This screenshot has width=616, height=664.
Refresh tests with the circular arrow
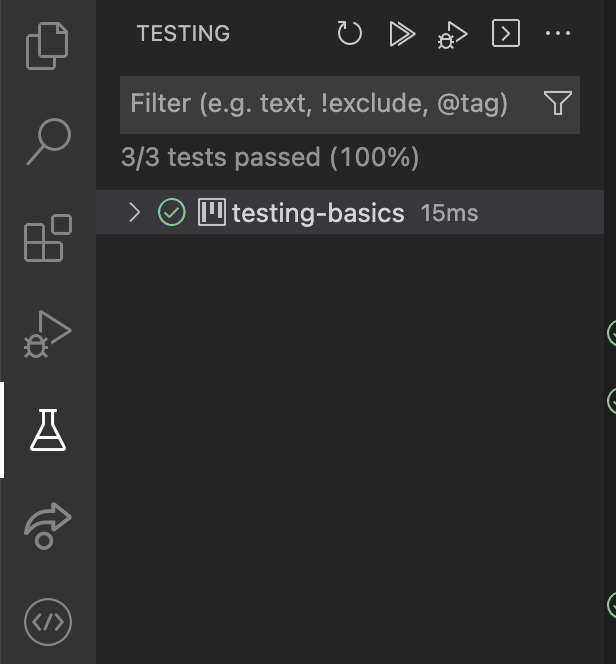pos(349,34)
